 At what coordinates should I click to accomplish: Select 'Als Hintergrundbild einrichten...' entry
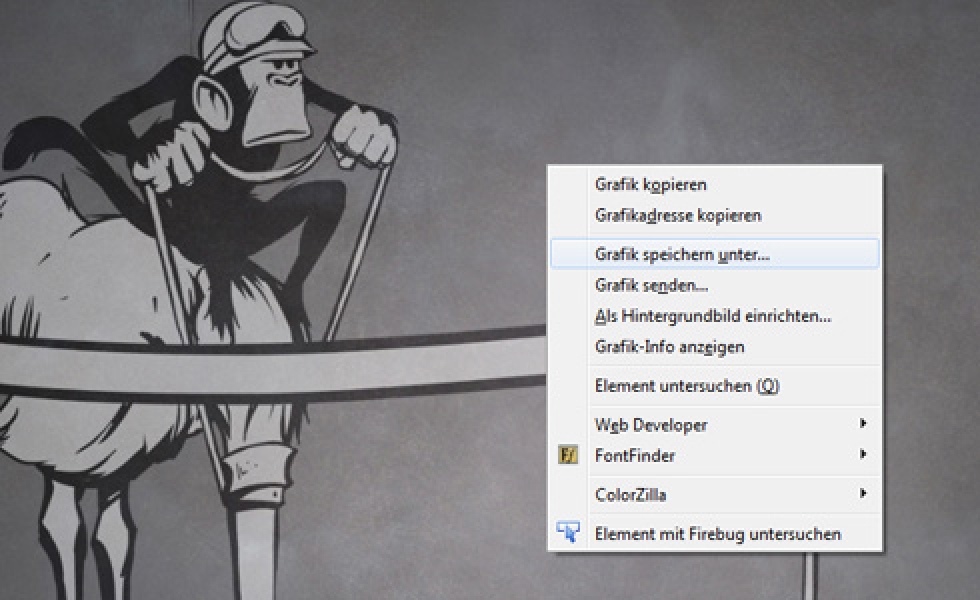[x=713, y=316]
